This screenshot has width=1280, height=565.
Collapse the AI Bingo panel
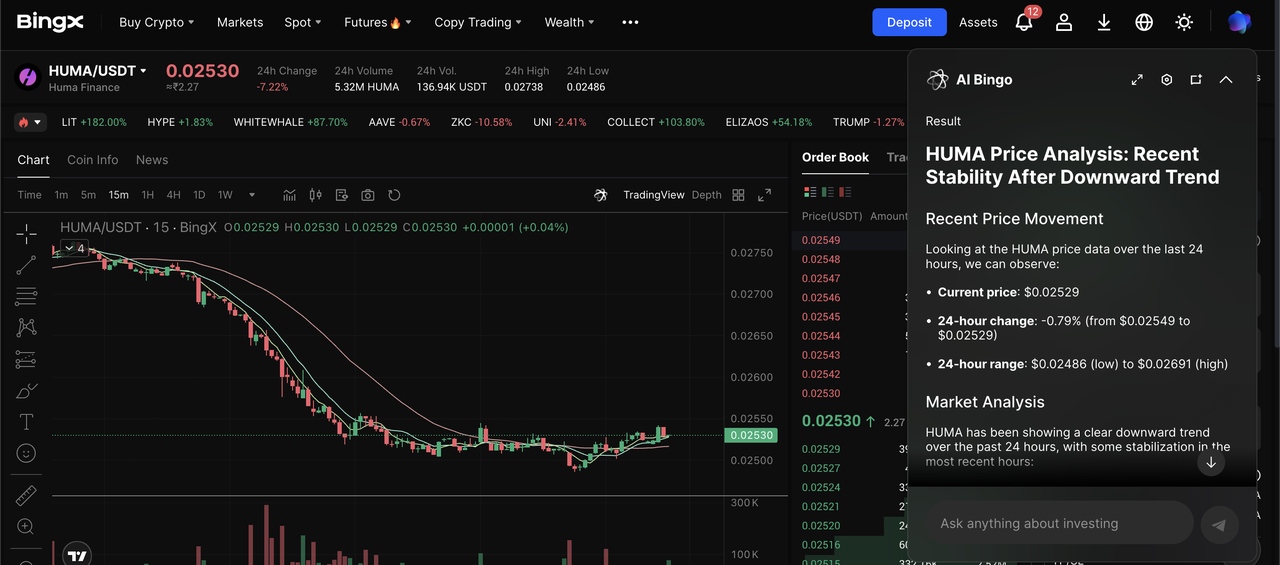pos(1226,80)
